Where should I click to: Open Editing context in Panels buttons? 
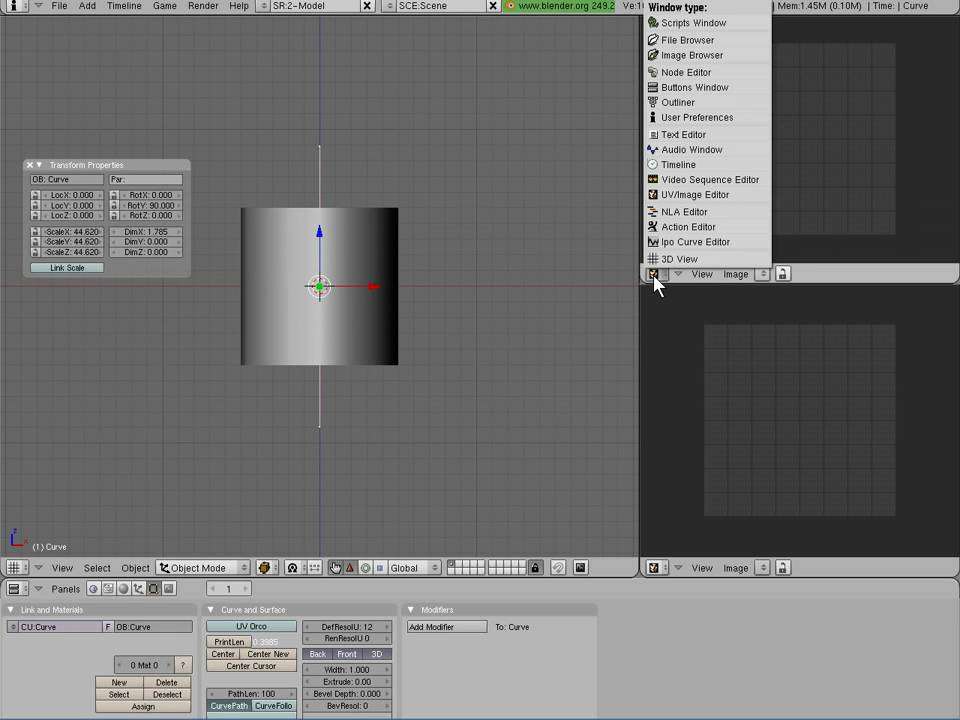point(153,589)
